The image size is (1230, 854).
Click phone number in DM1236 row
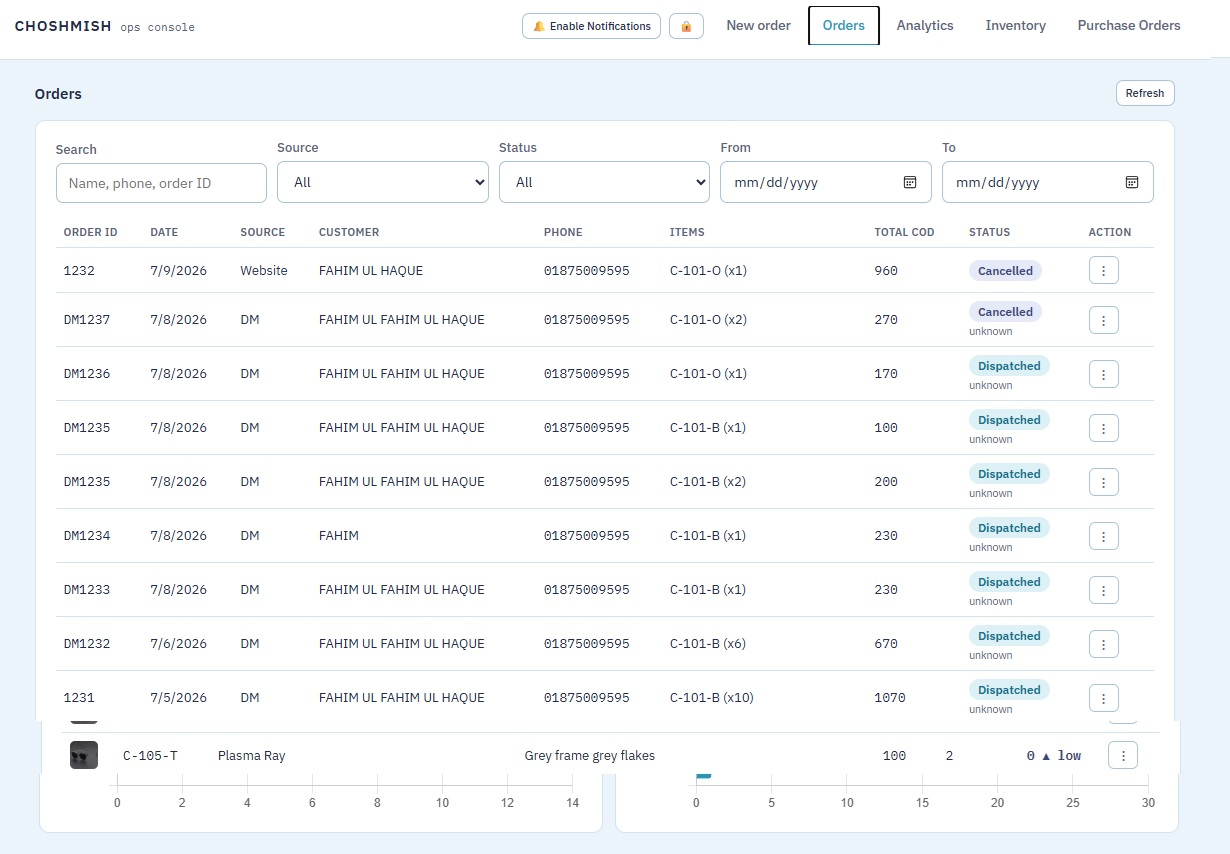587,374
